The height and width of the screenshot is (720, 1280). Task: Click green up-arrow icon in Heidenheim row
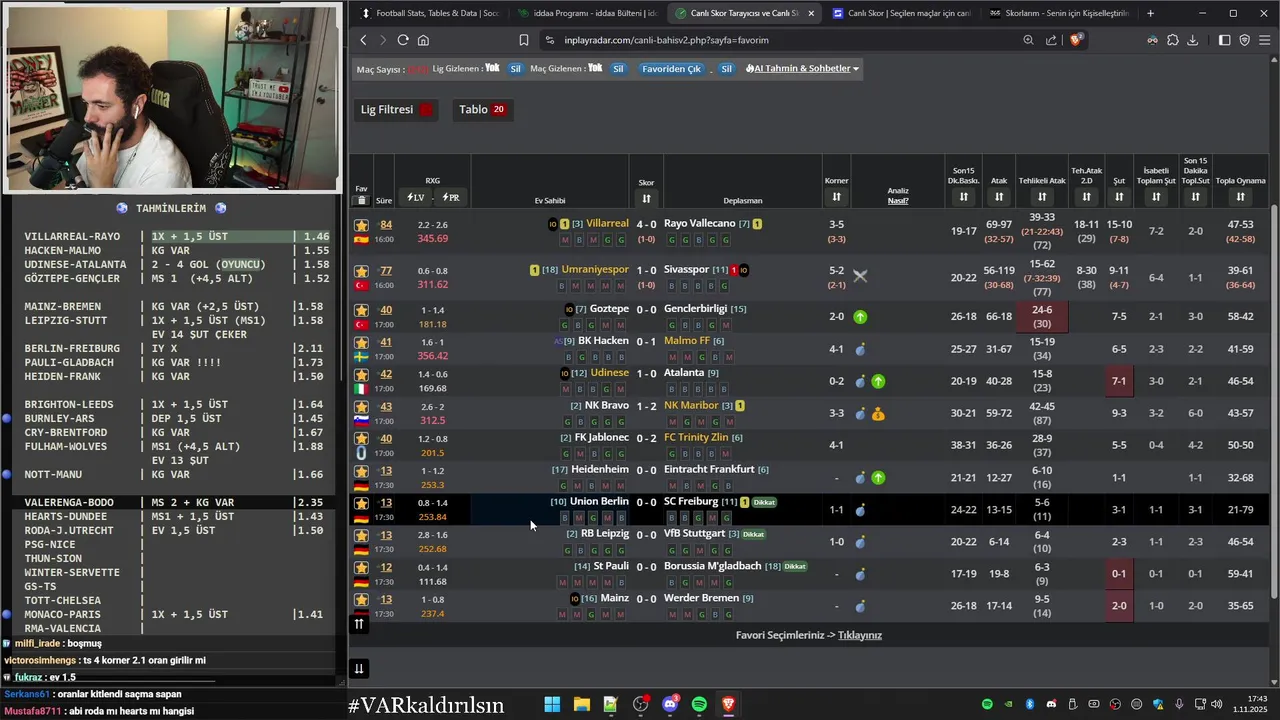pos(878,478)
